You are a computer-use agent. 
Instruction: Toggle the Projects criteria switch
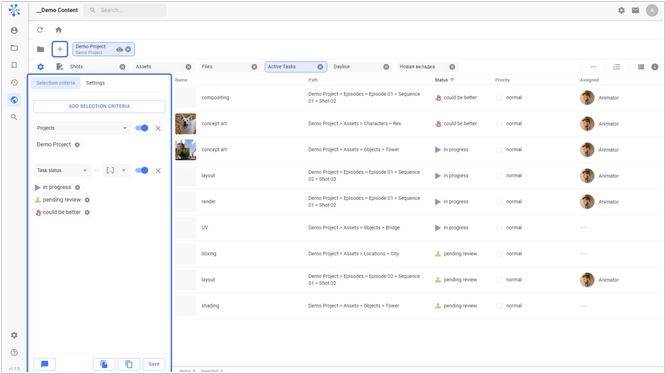pyautogui.click(x=142, y=128)
